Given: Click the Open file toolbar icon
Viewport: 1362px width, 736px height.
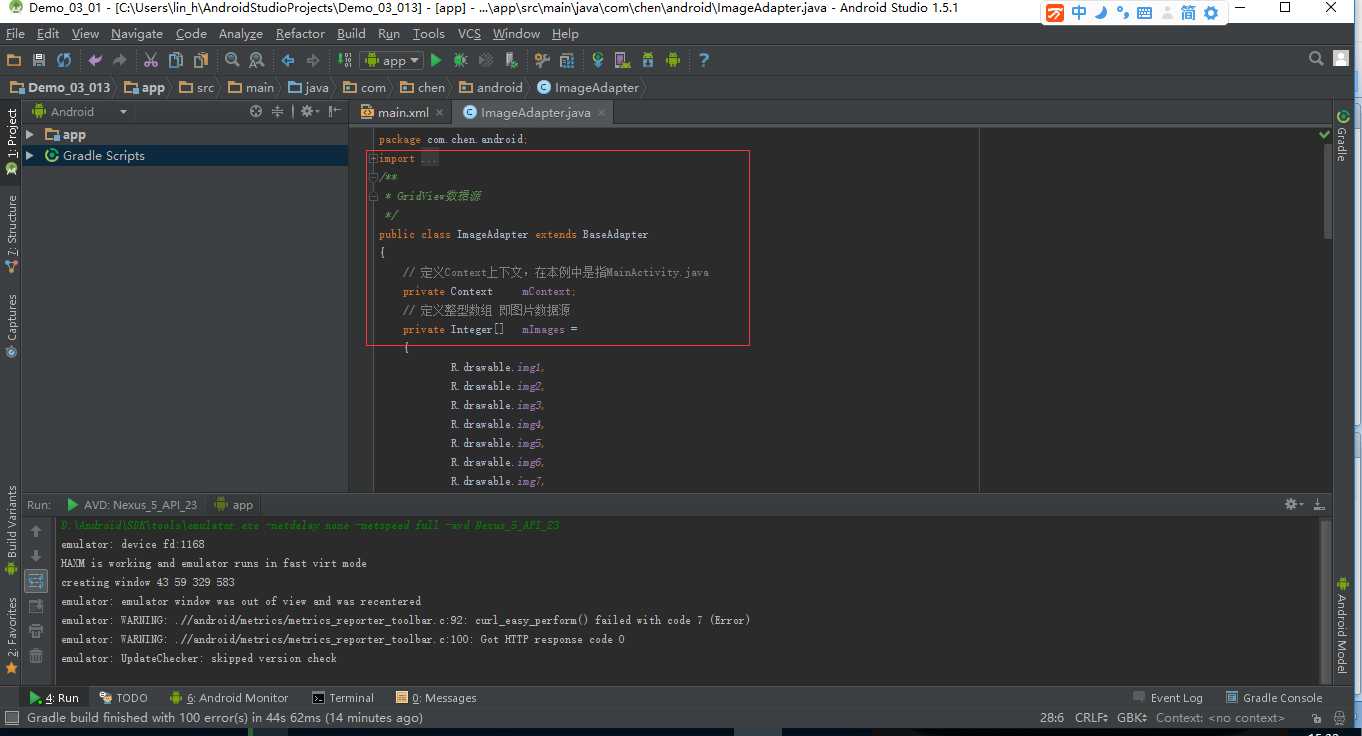Looking at the screenshot, I should point(14,60).
